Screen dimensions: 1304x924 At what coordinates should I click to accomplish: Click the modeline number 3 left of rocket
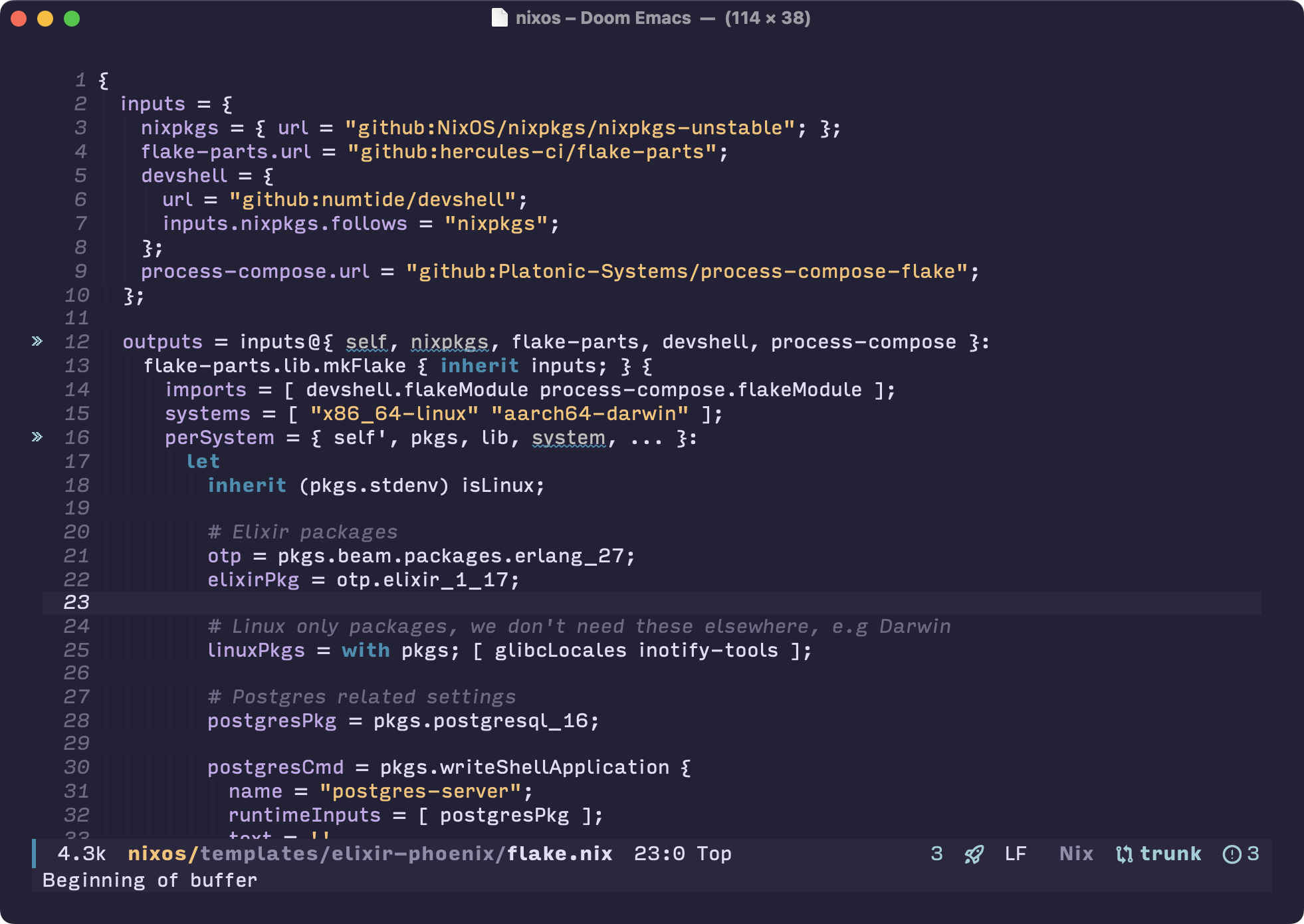click(x=936, y=854)
